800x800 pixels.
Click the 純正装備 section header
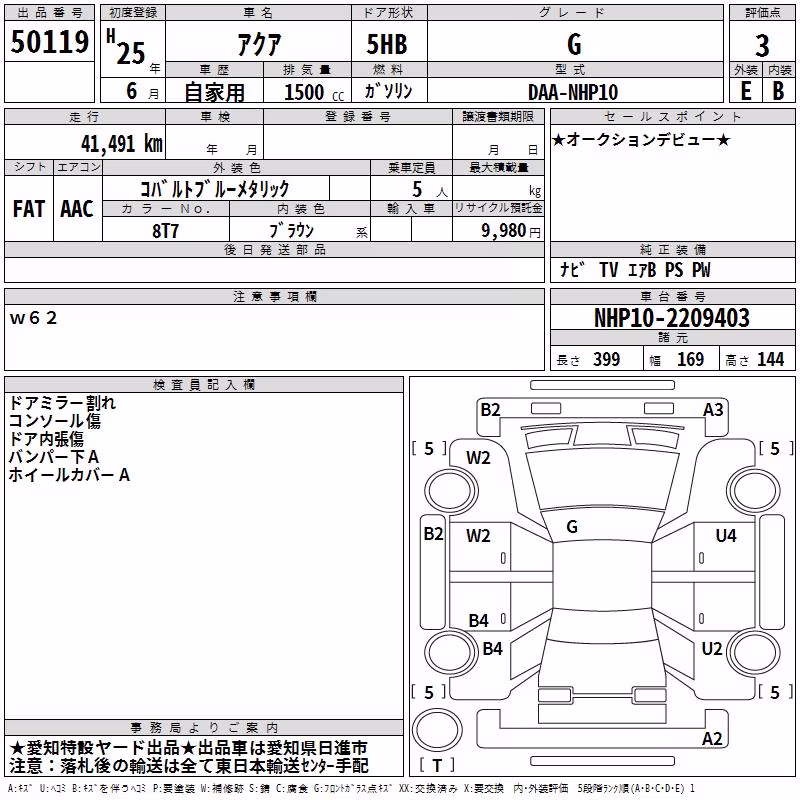(672, 249)
